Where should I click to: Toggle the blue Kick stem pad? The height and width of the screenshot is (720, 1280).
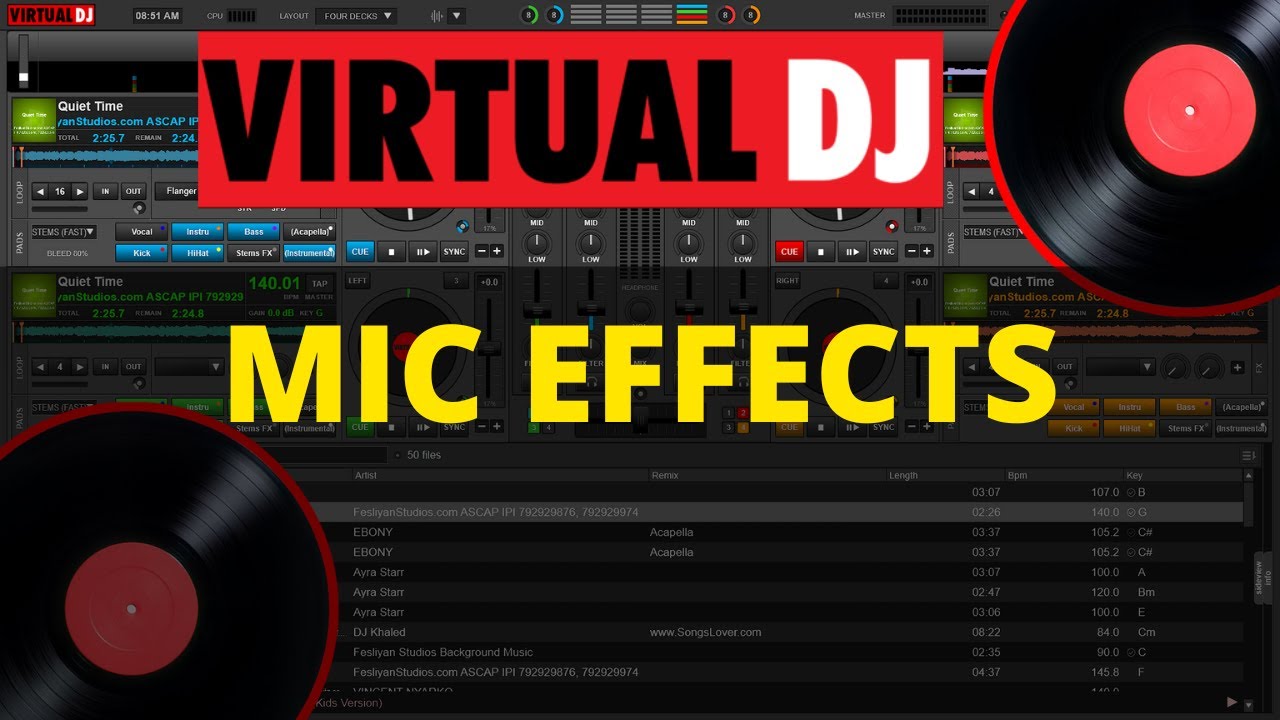[142, 253]
